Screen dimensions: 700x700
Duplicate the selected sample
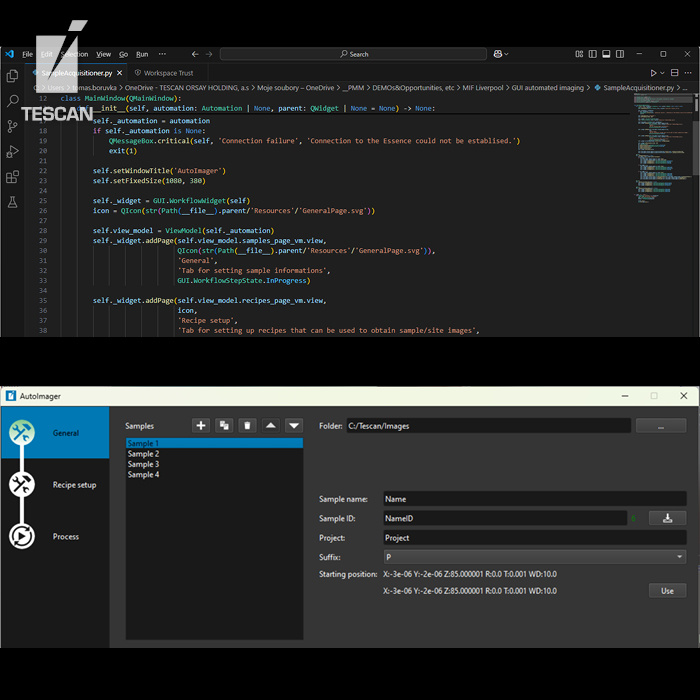pos(224,425)
